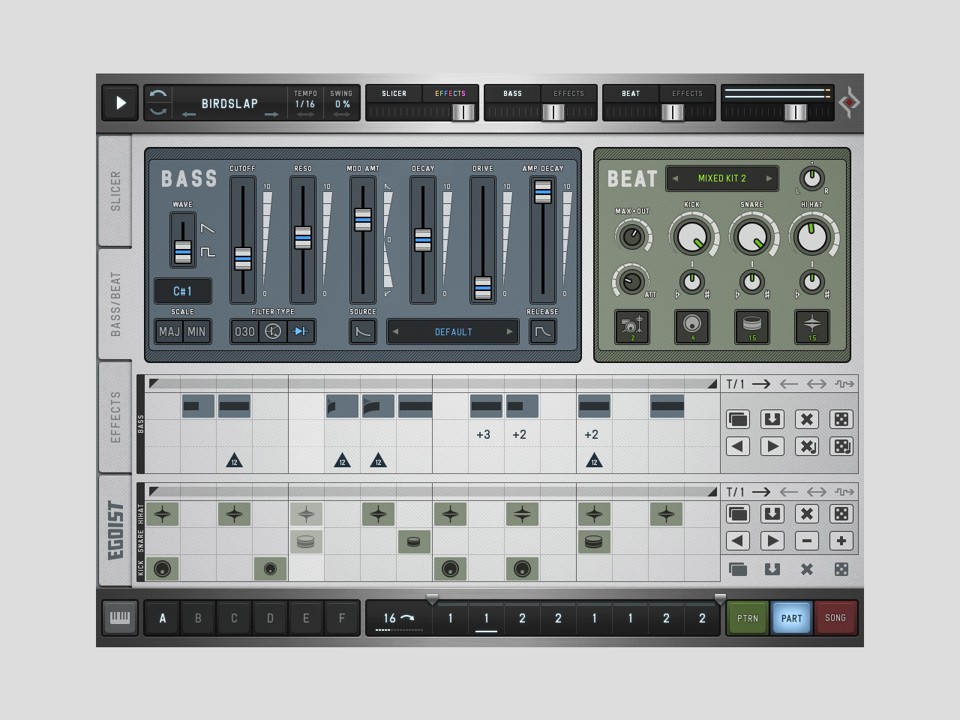Select the hi-hat star pad icon in Beat panel
Screen dimensions: 960x720
tap(812, 326)
